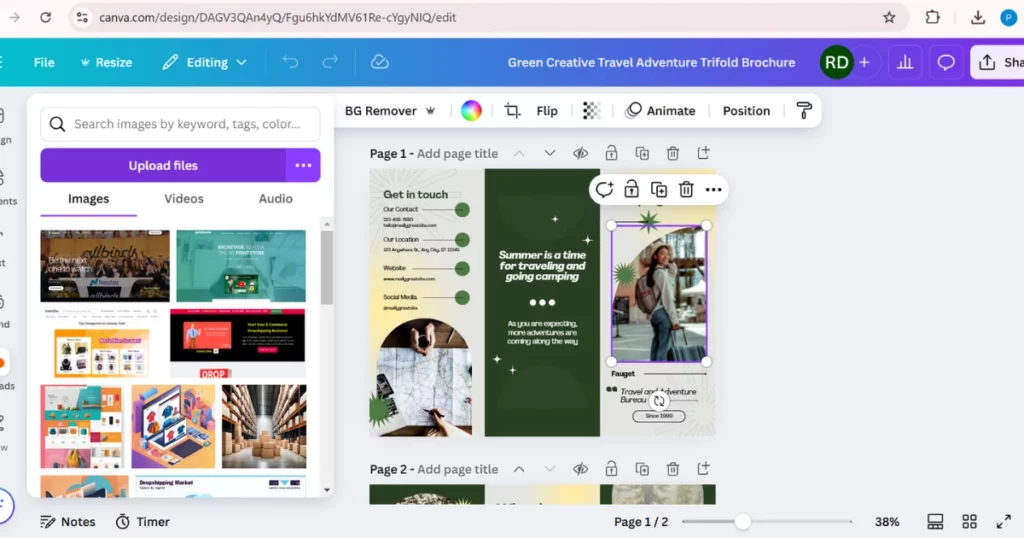This screenshot has width=1024, height=538.
Task: Open the 38% zoom level menu
Action: [x=886, y=522]
